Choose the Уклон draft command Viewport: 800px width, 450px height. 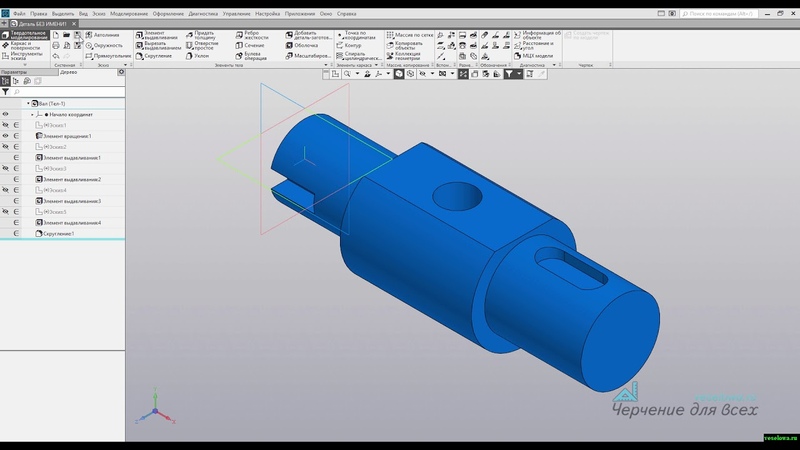197,56
